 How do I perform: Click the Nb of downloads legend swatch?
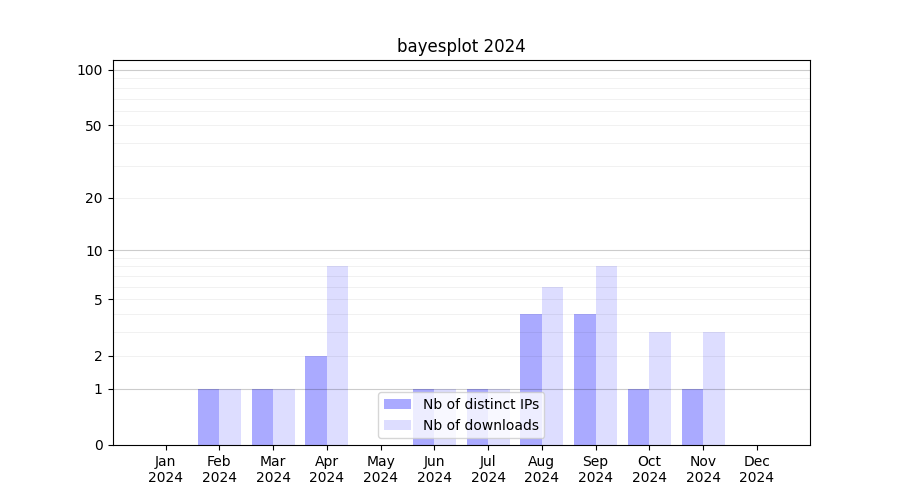(x=397, y=425)
